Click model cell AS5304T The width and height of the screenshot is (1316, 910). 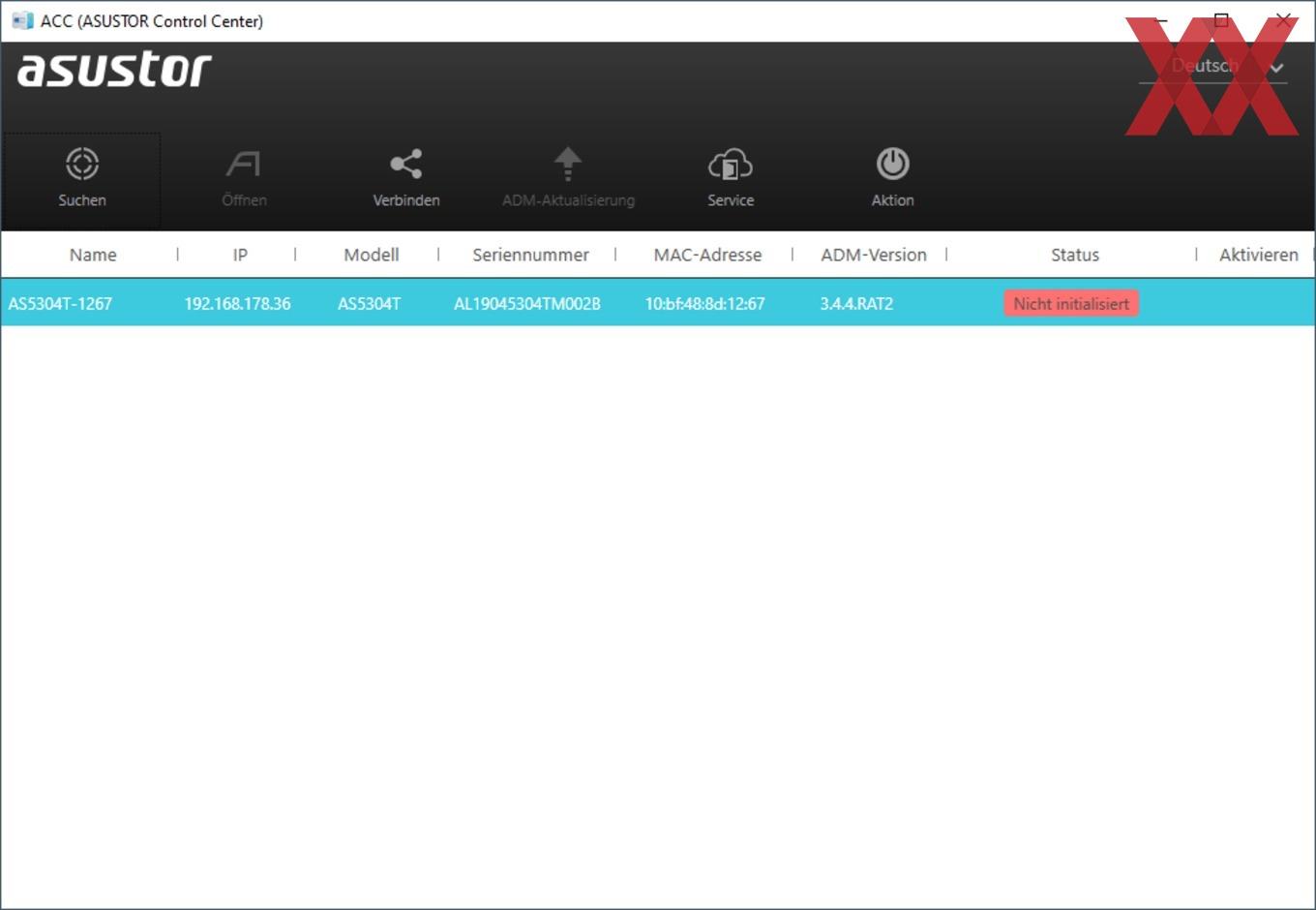[x=369, y=304]
